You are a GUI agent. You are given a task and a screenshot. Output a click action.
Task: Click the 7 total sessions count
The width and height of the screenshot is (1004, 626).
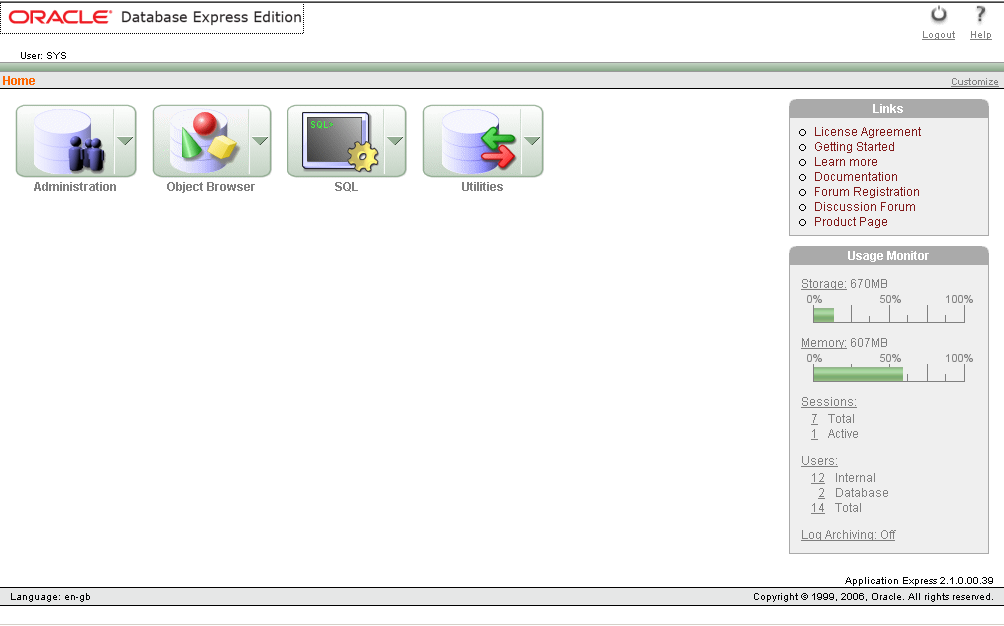814,419
